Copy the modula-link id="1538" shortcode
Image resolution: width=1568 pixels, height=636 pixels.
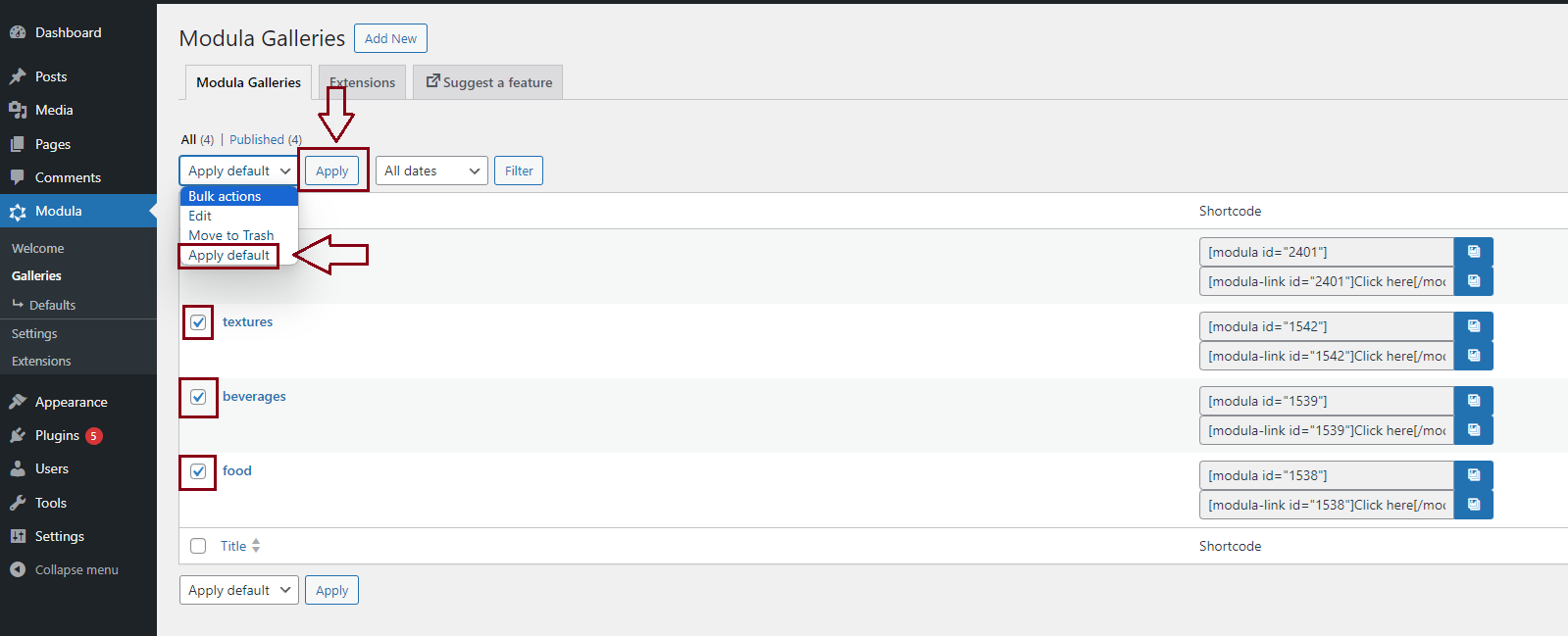(x=1473, y=505)
